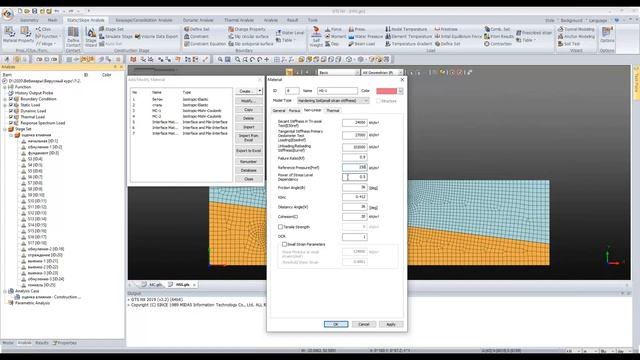Switch to the Porous tab in Material dialog
This screenshot has width=640, height=360.
(294, 111)
